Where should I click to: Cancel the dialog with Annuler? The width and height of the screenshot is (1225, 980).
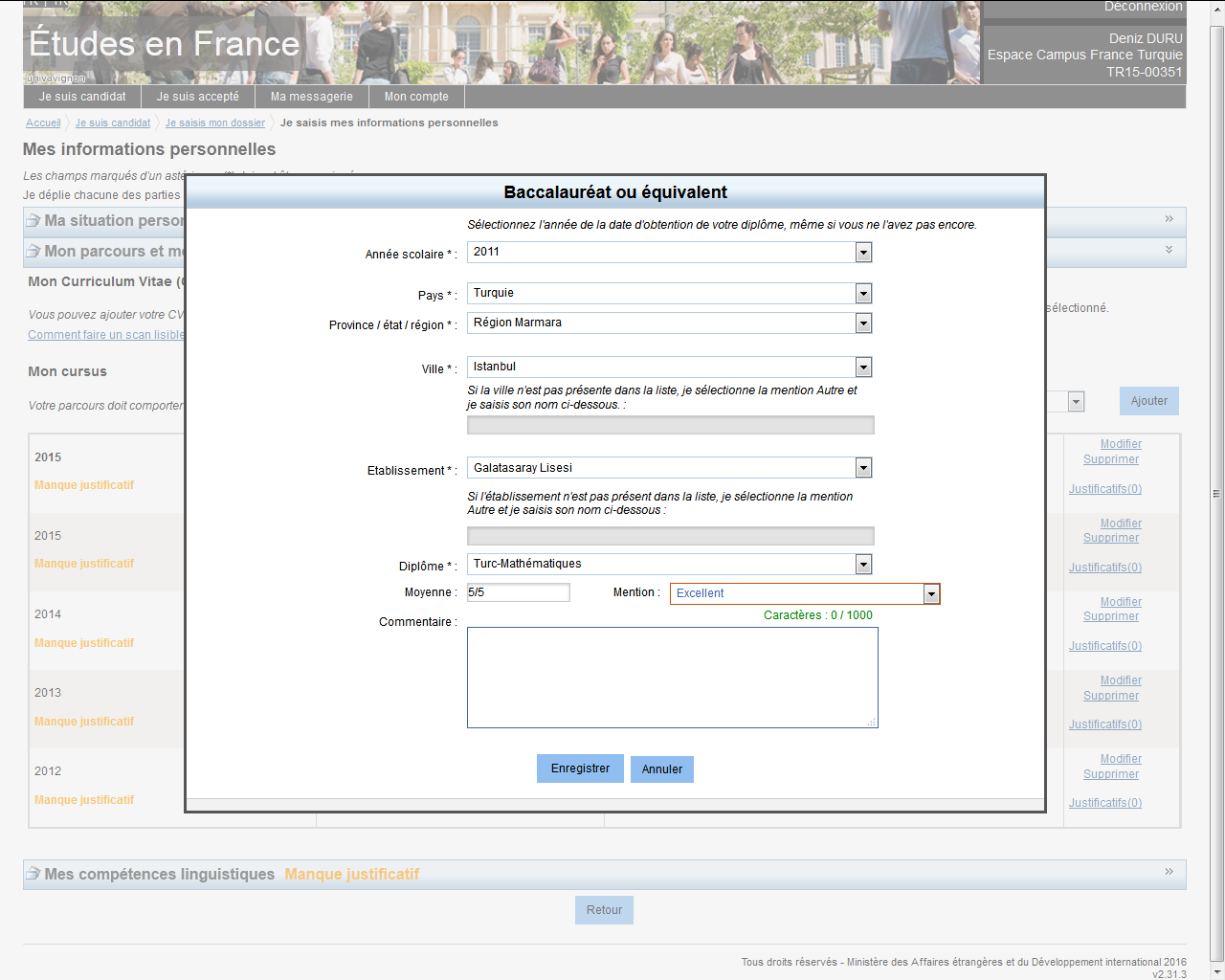pos(662,769)
